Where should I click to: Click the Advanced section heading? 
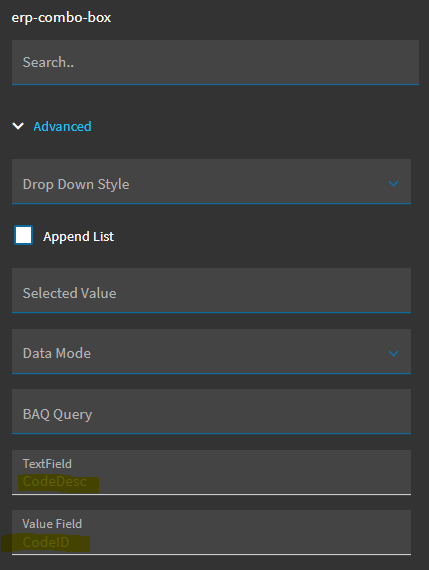pos(62,127)
